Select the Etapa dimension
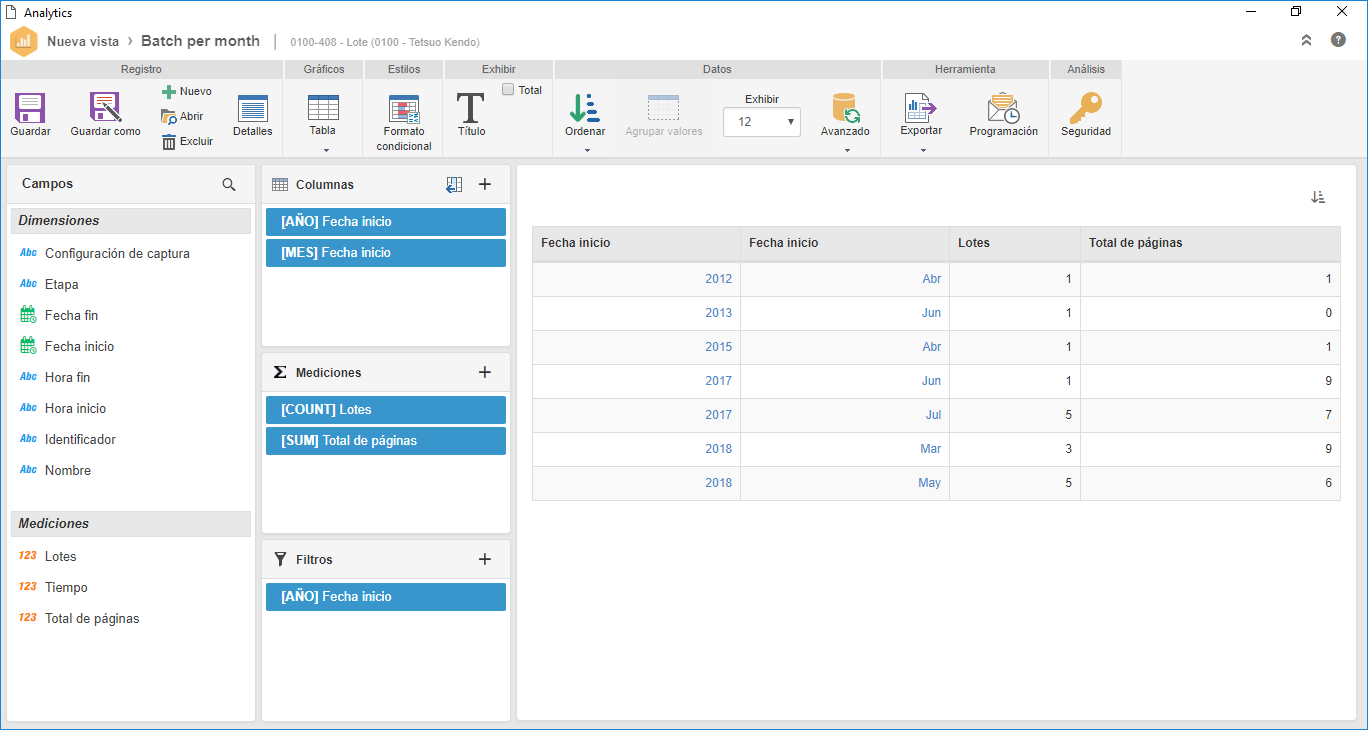Image resolution: width=1368 pixels, height=730 pixels. [62, 285]
